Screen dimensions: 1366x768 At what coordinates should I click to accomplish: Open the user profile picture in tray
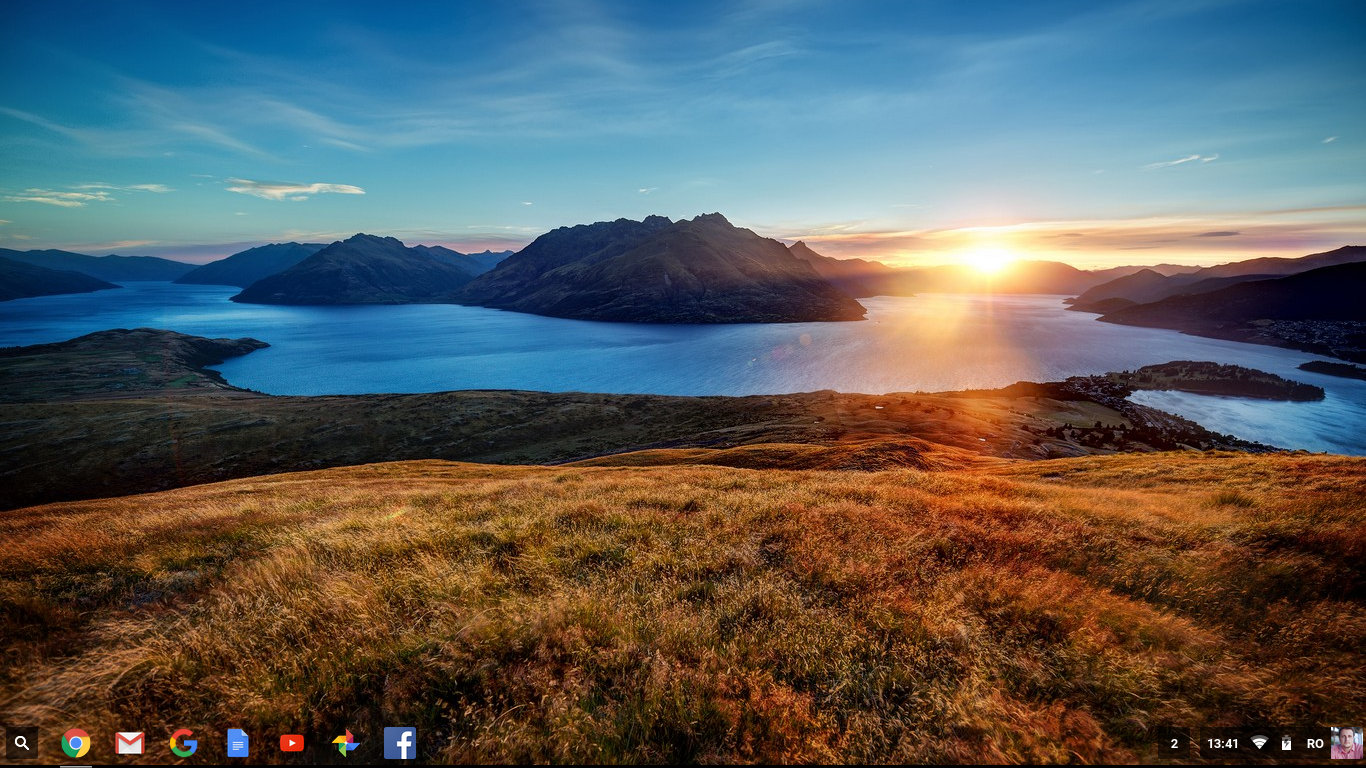point(1346,743)
